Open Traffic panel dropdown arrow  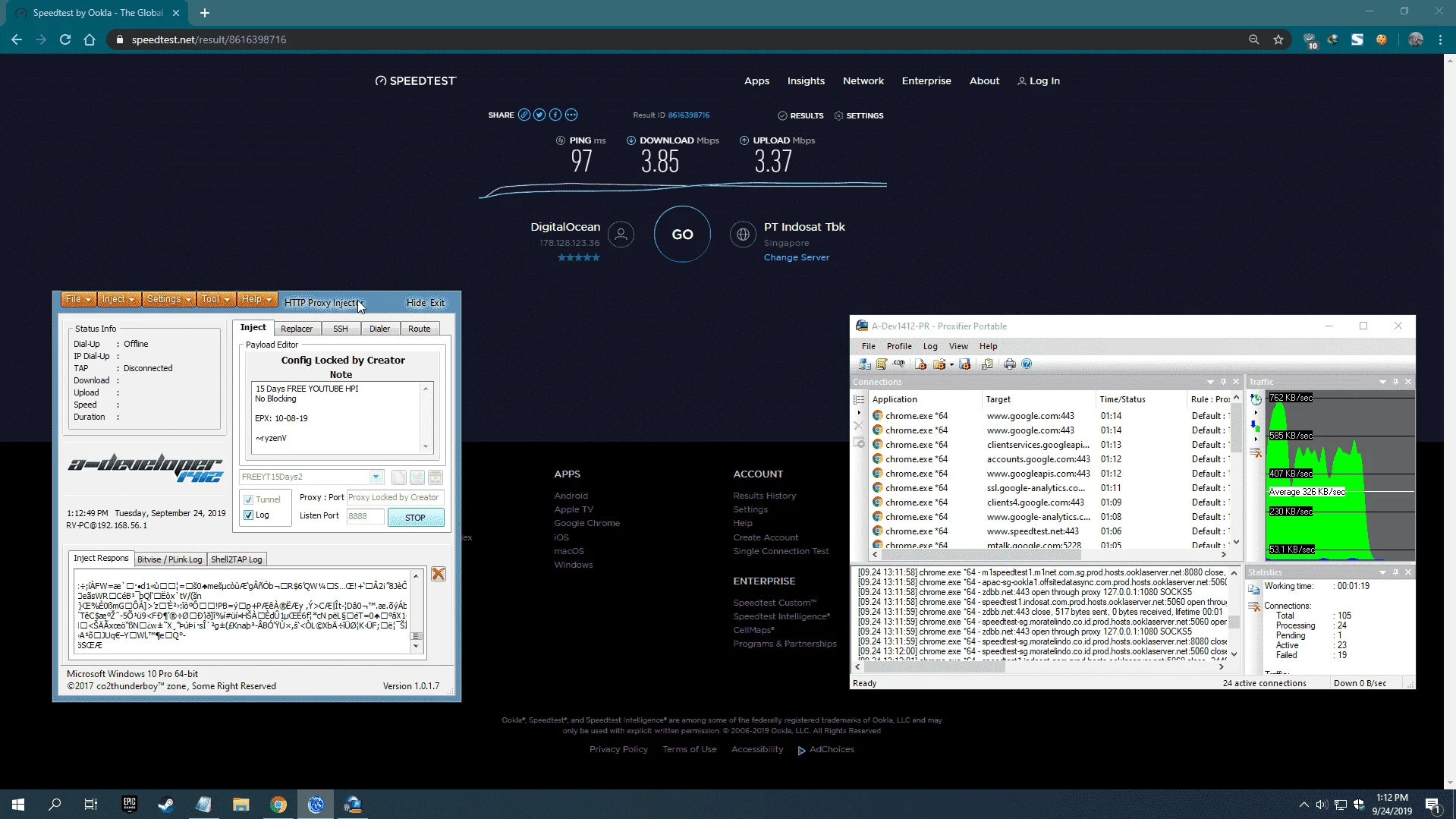[1382, 382]
